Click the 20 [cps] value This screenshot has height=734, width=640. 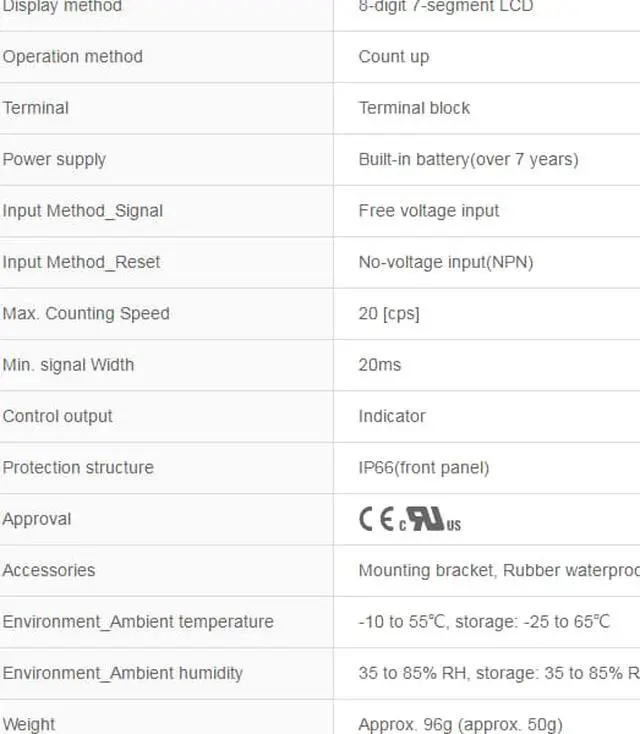pos(389,314)
